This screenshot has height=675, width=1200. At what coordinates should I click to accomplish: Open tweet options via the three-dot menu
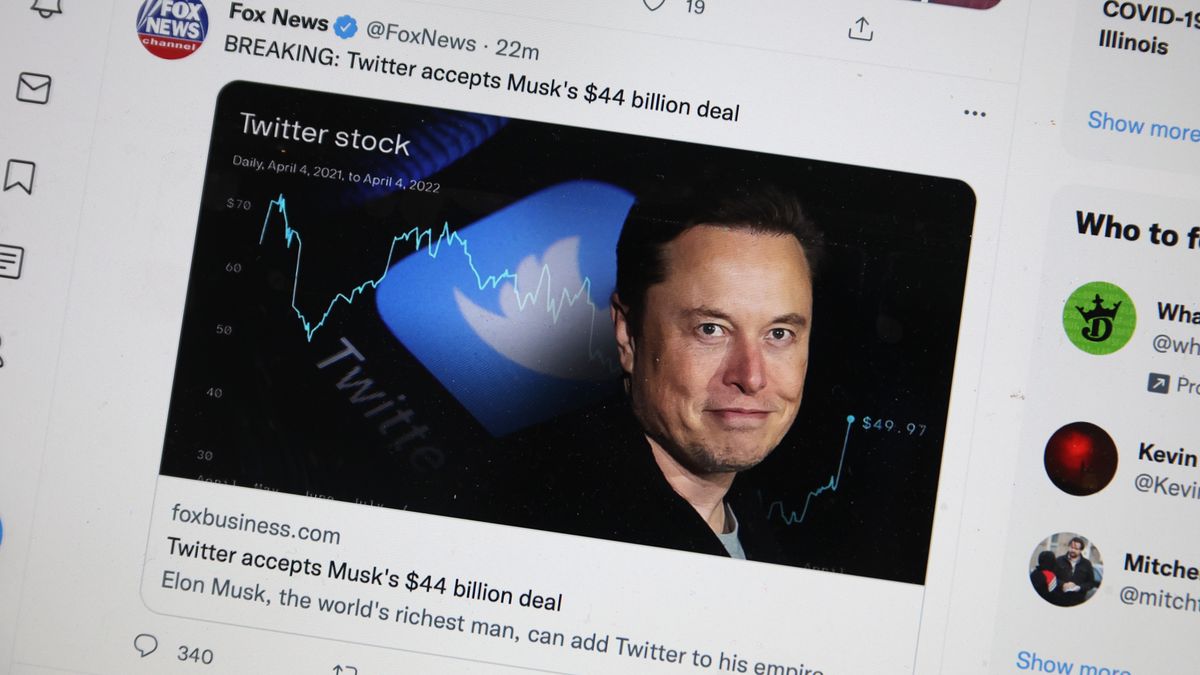pyautogui.click(x=974, y=113)
